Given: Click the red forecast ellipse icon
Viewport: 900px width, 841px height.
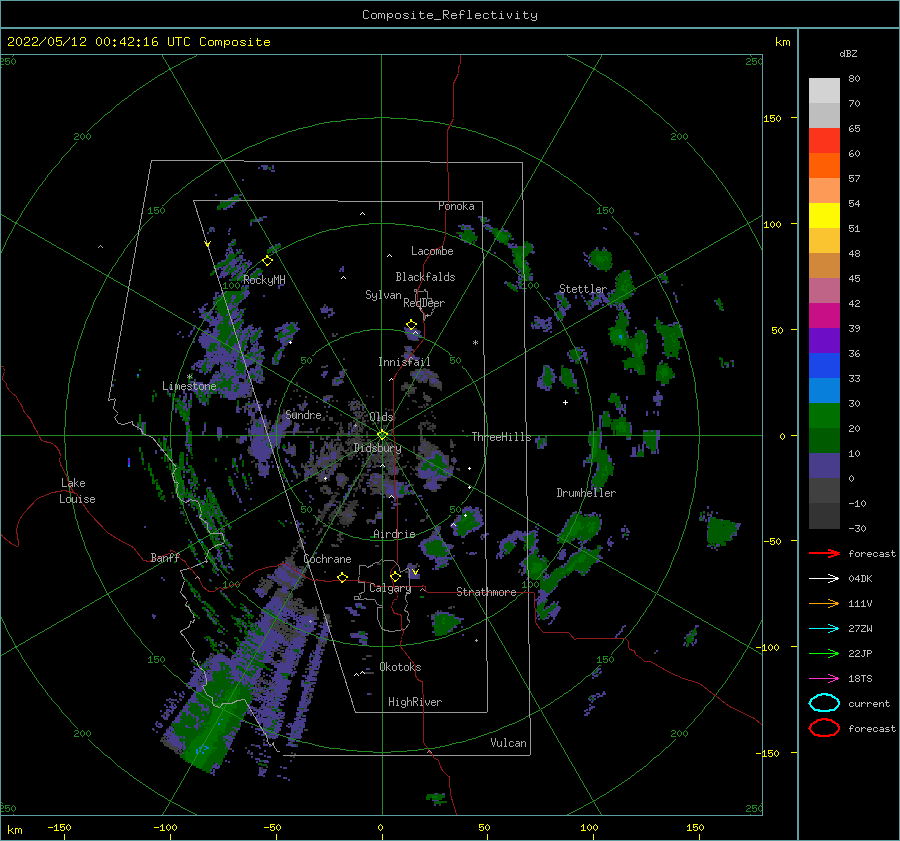Looking at the screenshot, I should [x=824, y=728].
